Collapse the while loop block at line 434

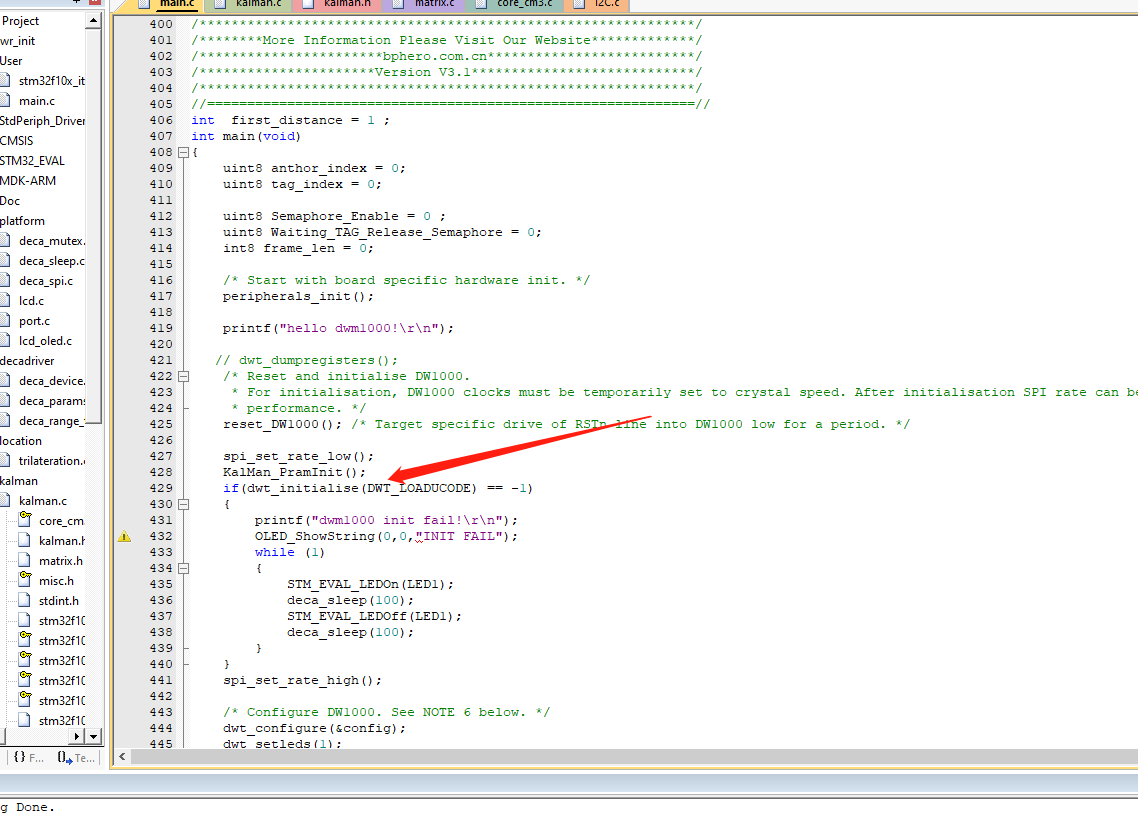tap(183, 568)
